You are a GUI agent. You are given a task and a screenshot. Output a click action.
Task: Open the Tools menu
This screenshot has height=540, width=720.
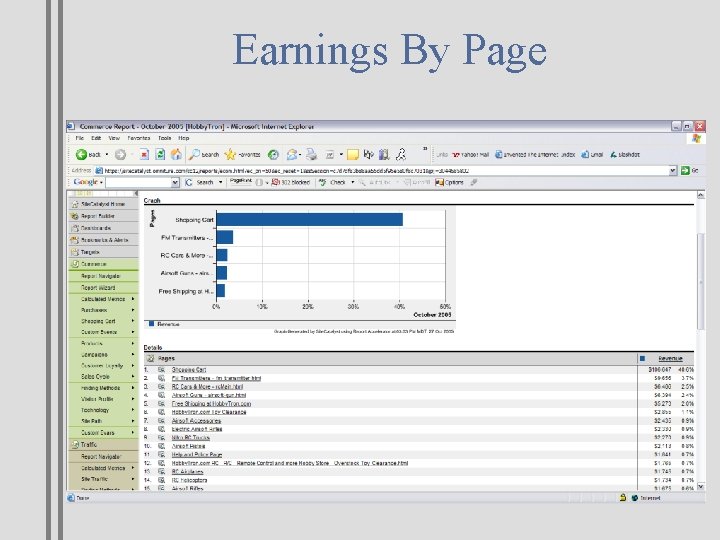pos(164,138)
